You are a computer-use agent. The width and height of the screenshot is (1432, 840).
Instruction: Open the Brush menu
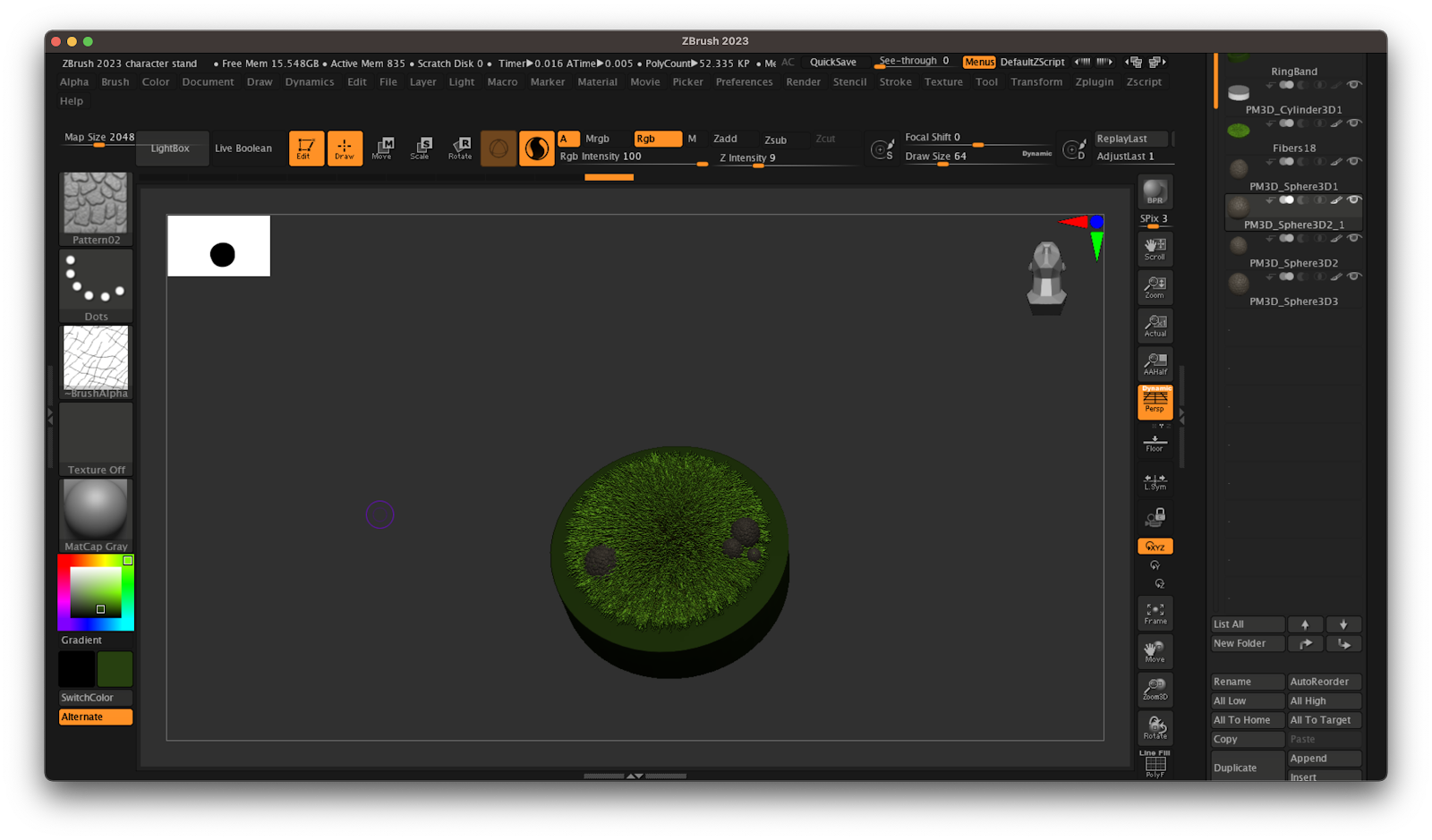tap(115, 81)
